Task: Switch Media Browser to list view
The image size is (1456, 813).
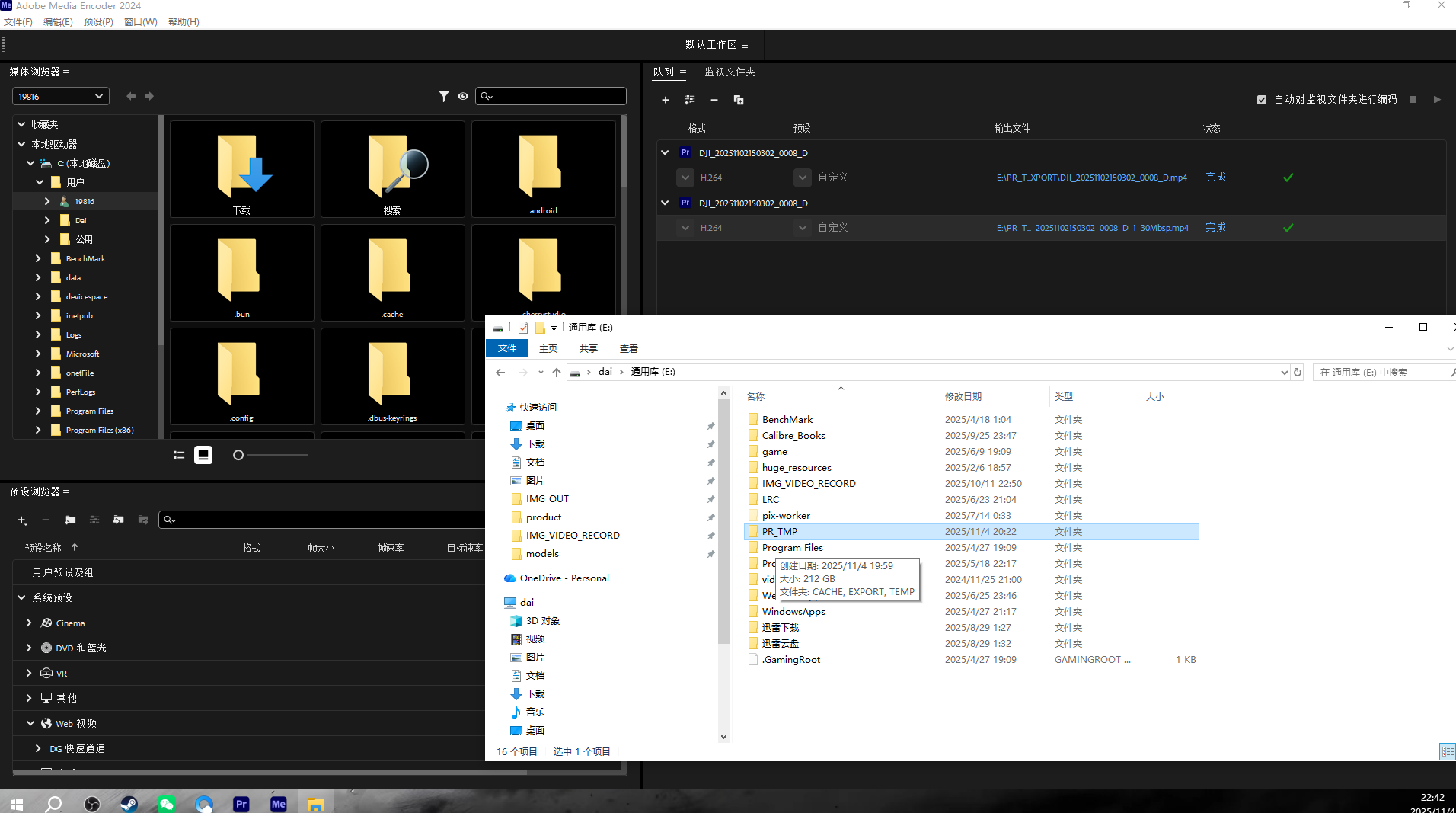Action: pos(179,455)
